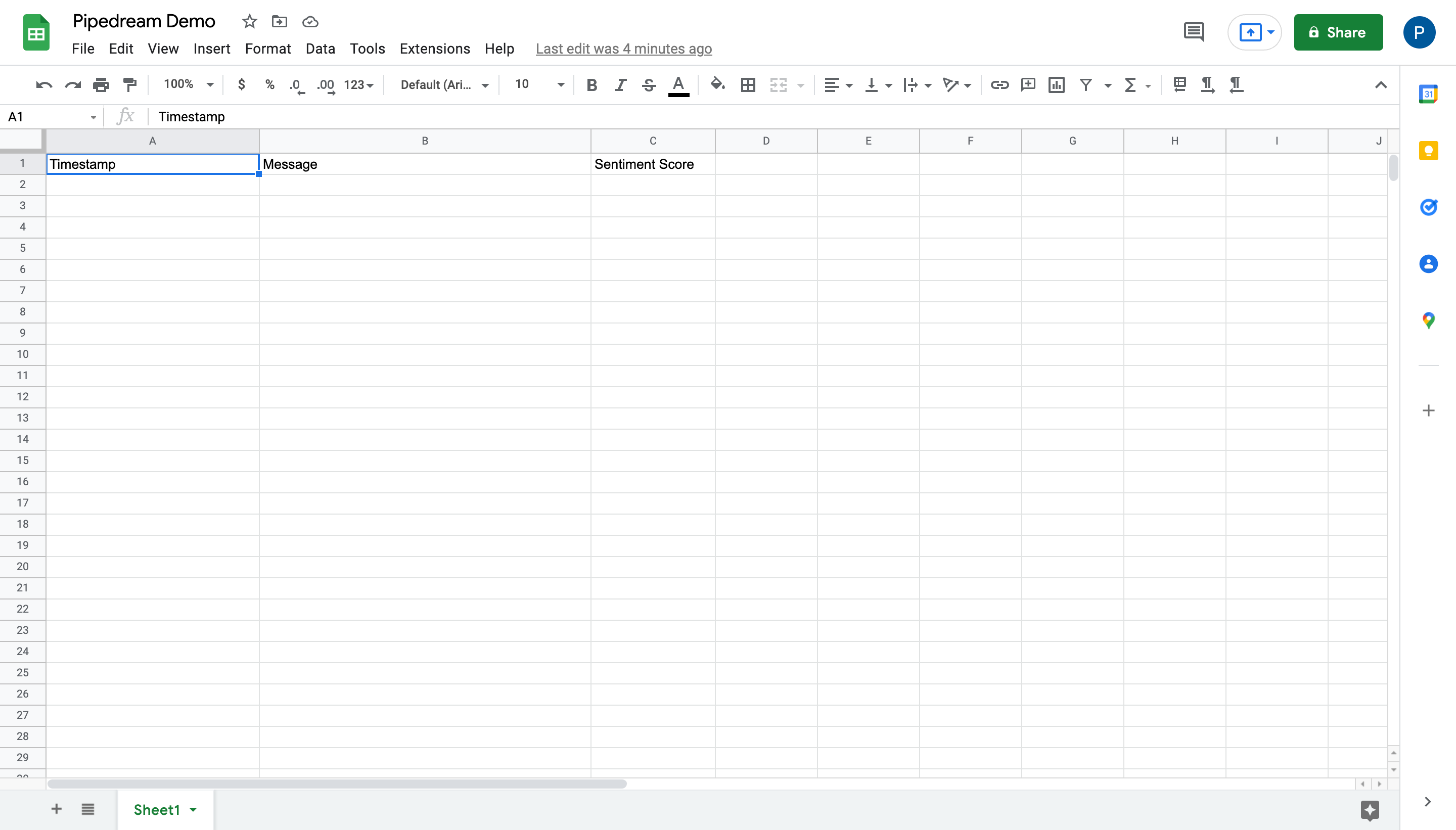Open the 'Last edit was 4 minutes ago' link
Image resolution: width=1456 pixels, height=830 pixels.
(623, 49)
